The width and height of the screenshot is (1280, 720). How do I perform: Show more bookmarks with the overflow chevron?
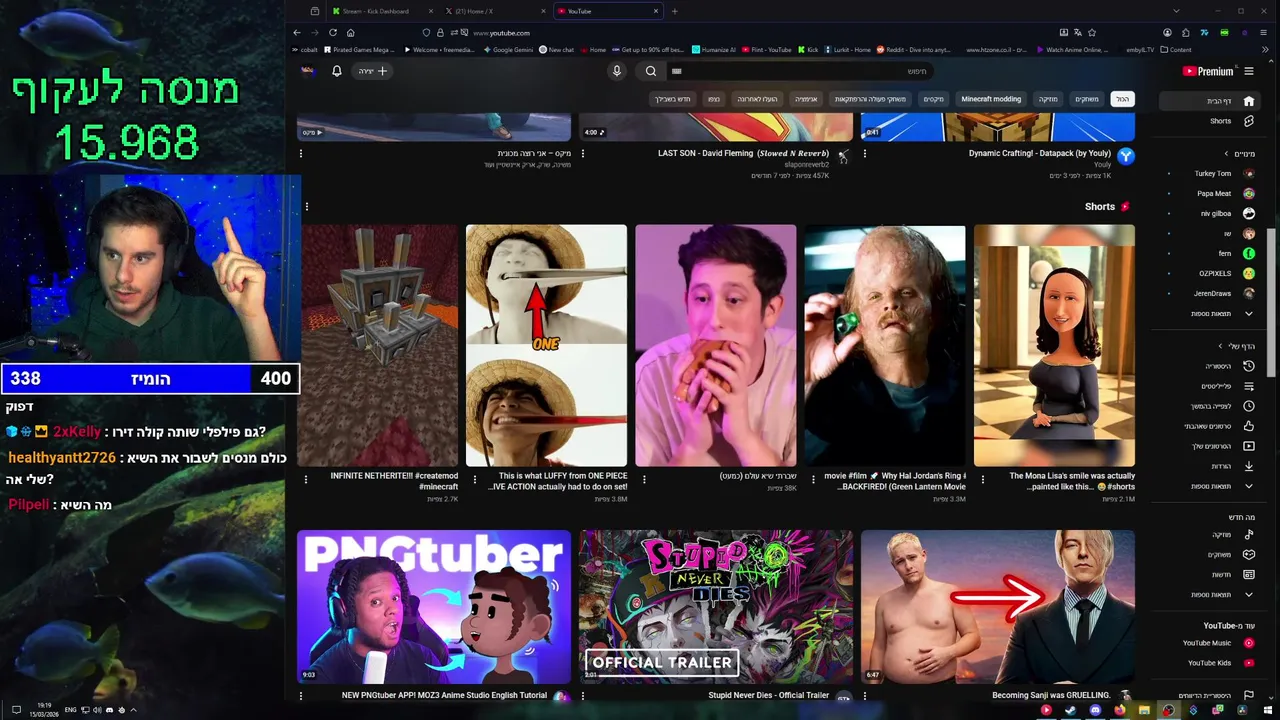coord(1265,49)
